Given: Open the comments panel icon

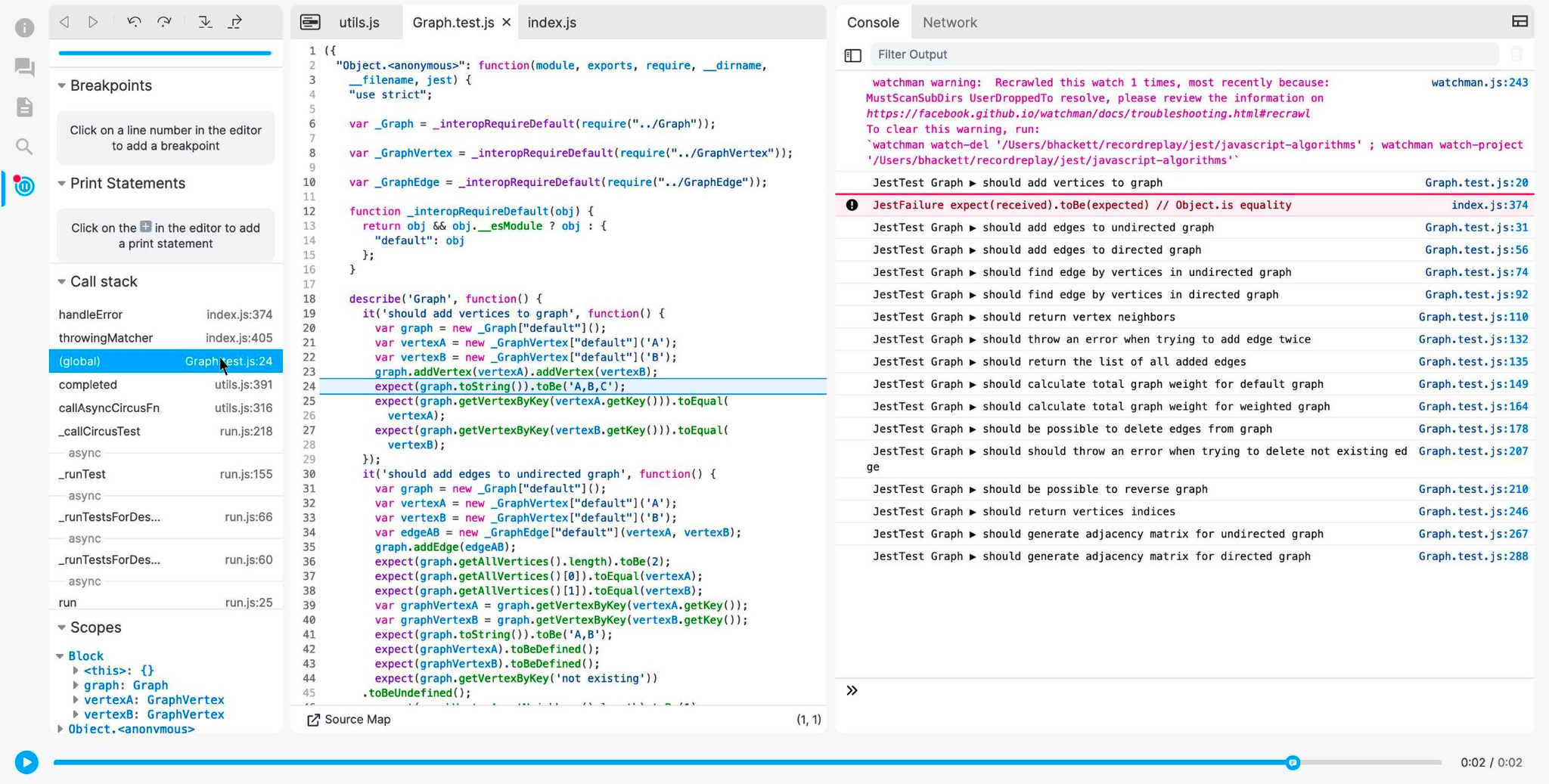Looking at the screenshot, I should [25, 67].
